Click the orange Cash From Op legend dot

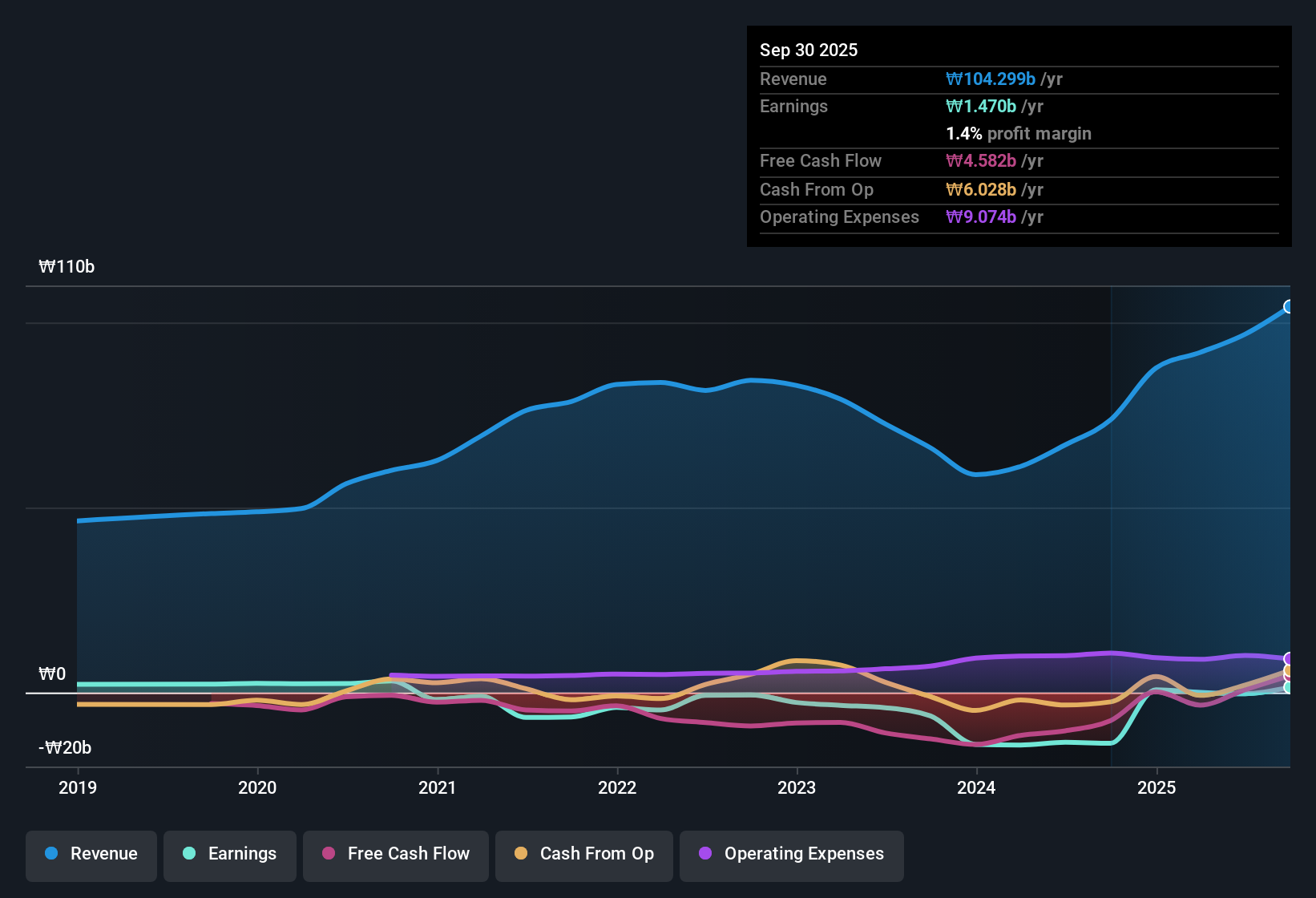[x=521, y=854]
